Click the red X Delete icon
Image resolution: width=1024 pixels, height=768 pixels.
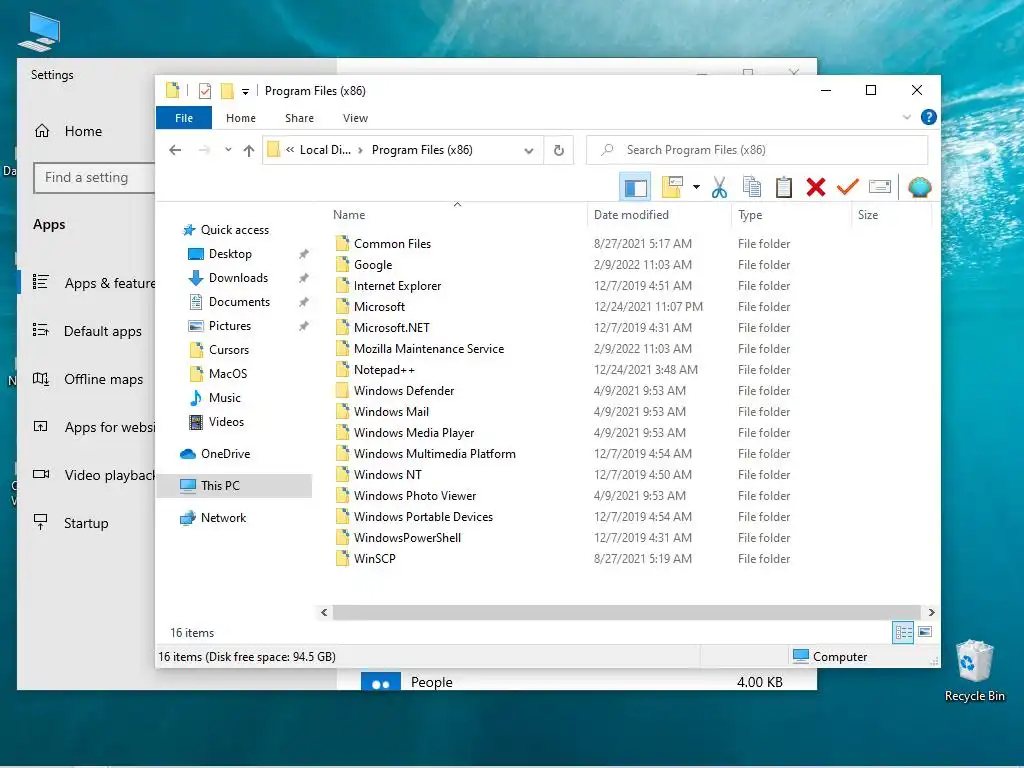pyautogui.click(x=816, y=187)
